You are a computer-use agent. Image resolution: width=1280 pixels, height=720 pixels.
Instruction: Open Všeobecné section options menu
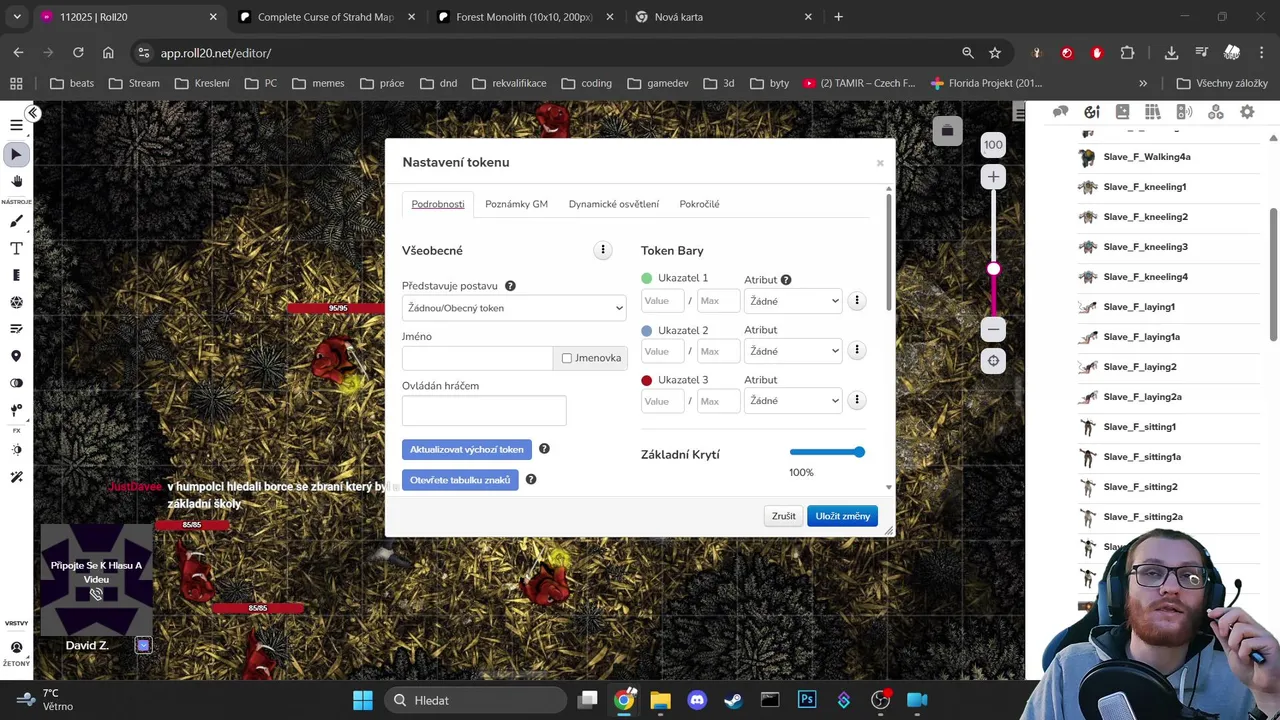[602, 250]
